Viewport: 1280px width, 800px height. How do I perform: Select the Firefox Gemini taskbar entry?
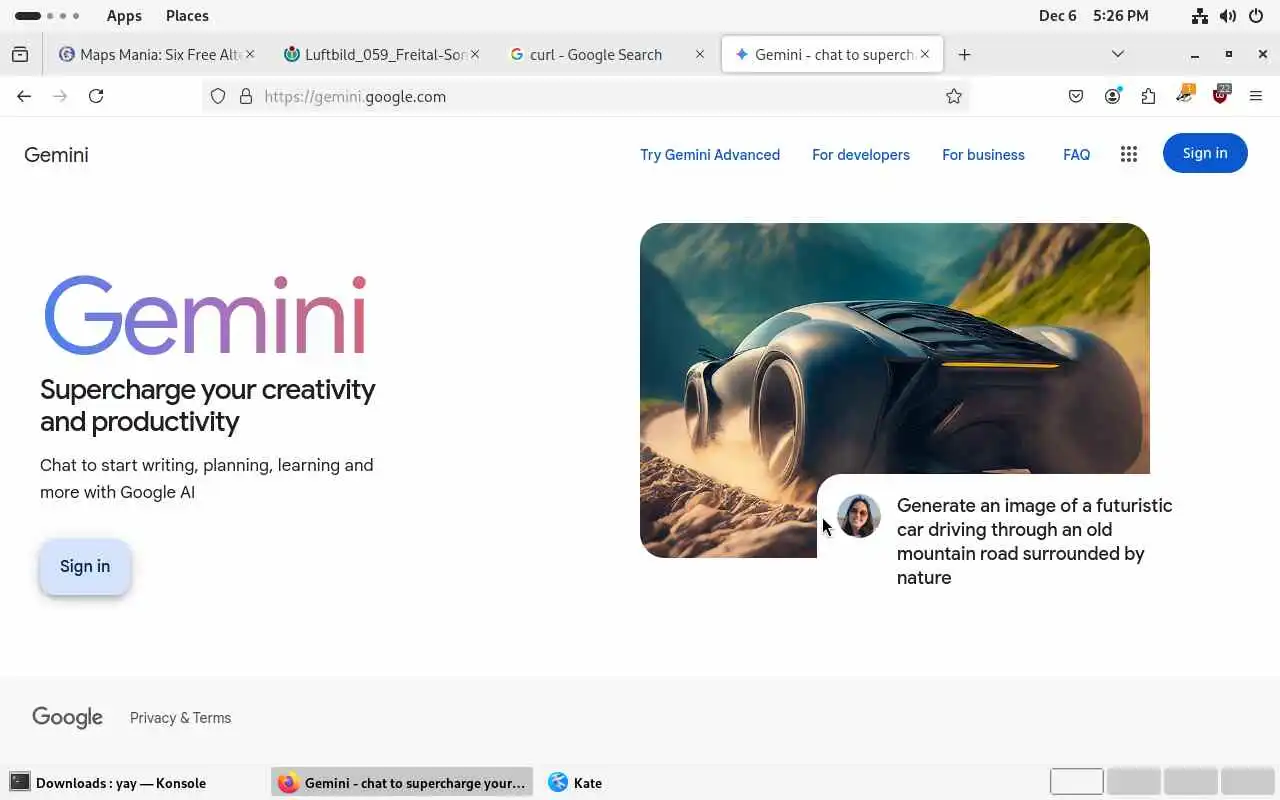(402, 783)
